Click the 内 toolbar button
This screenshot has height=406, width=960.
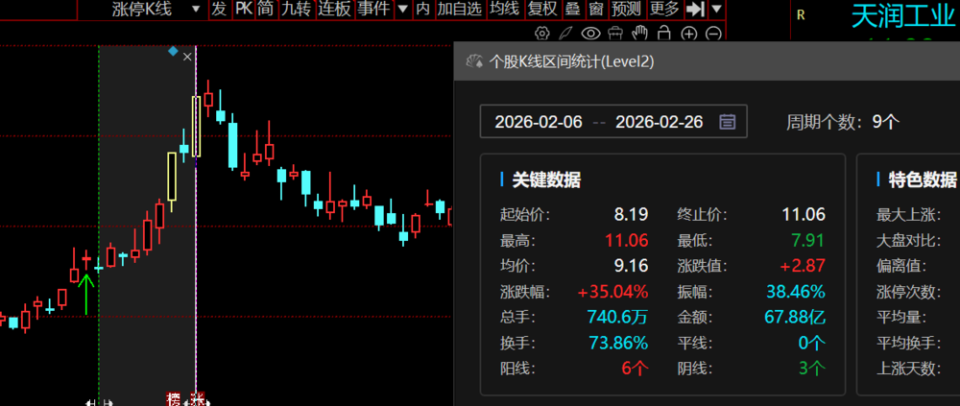pyautogui.click(x=422, y=9)
